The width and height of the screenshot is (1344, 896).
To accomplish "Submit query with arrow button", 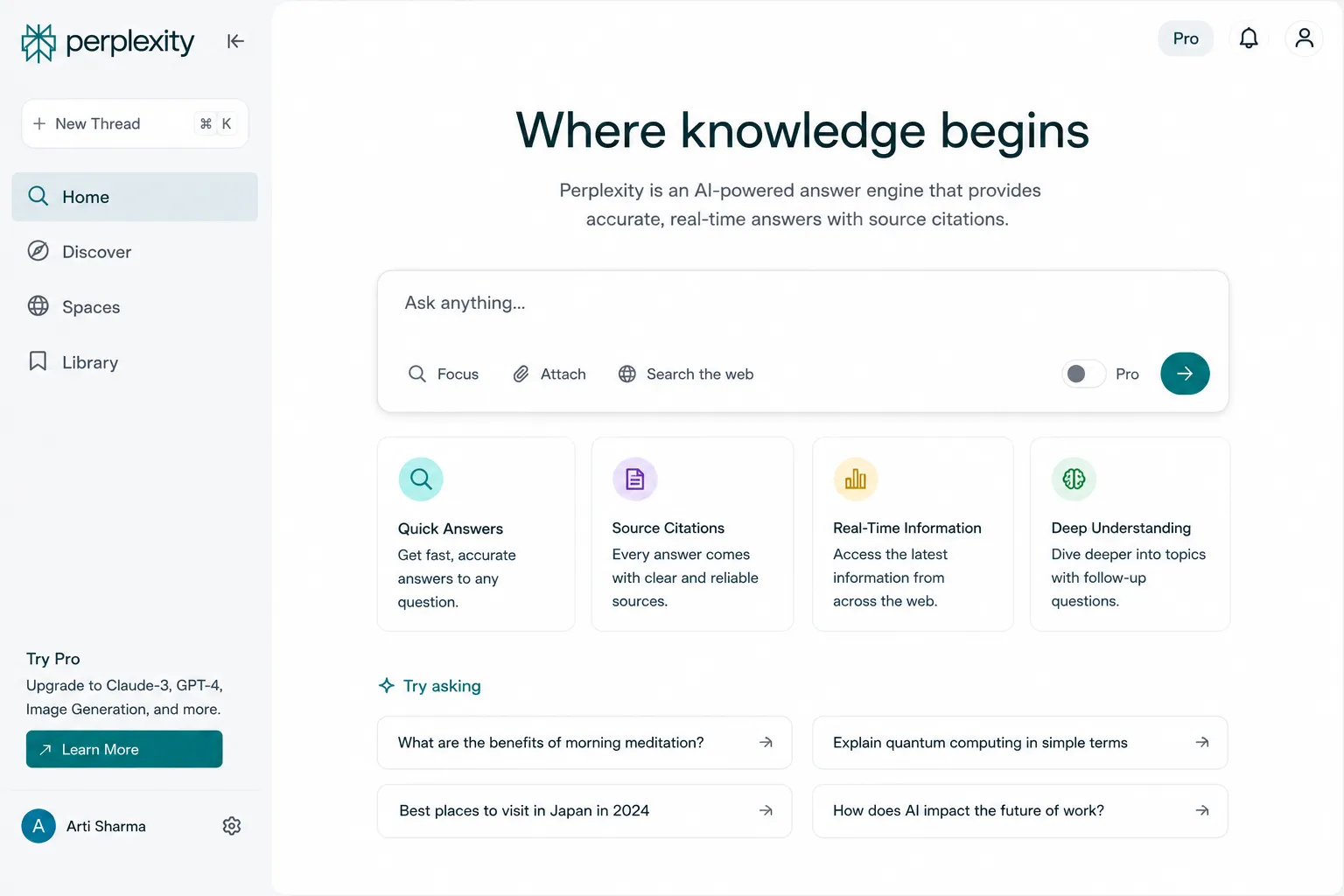I will [x=1185, y=374].
